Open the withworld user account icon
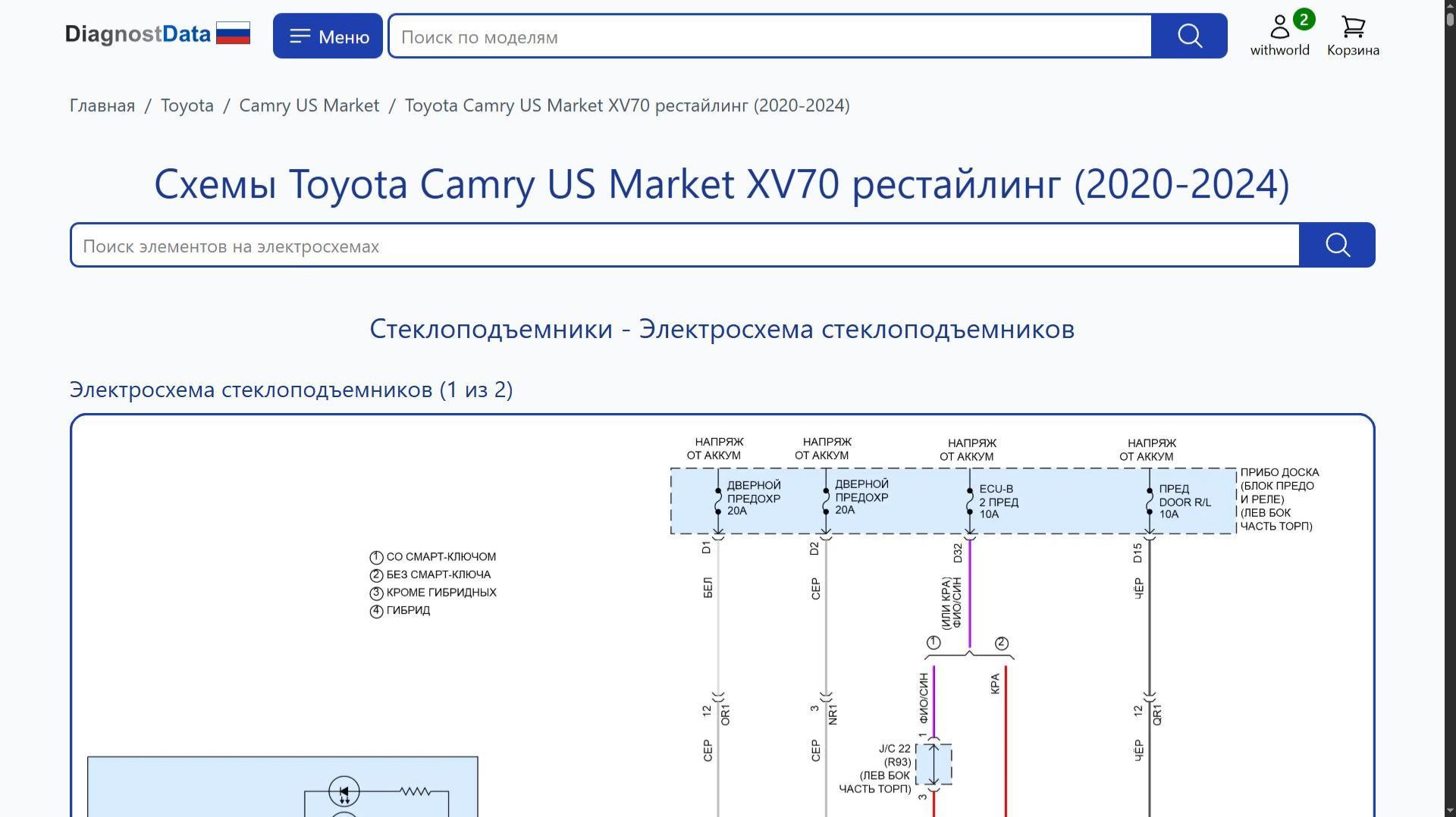The width and height of the screenshot is (1456, 817). tap(1280, 36)
